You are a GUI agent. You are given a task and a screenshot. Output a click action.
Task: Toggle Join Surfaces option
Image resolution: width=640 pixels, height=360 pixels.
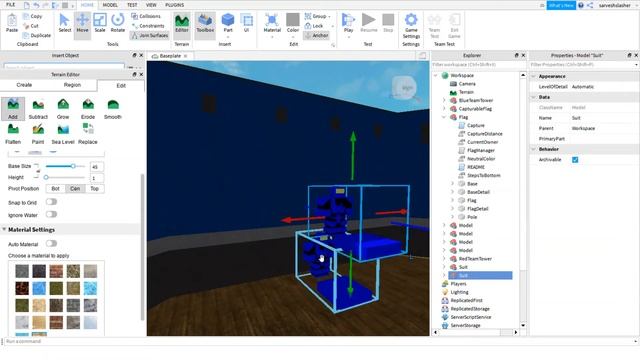[x=149, y=36]
